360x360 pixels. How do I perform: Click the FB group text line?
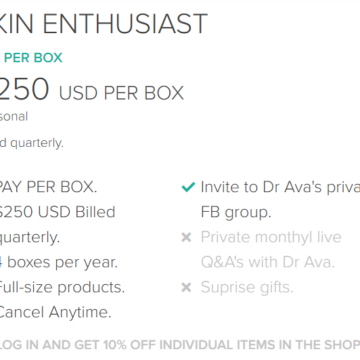236,213
